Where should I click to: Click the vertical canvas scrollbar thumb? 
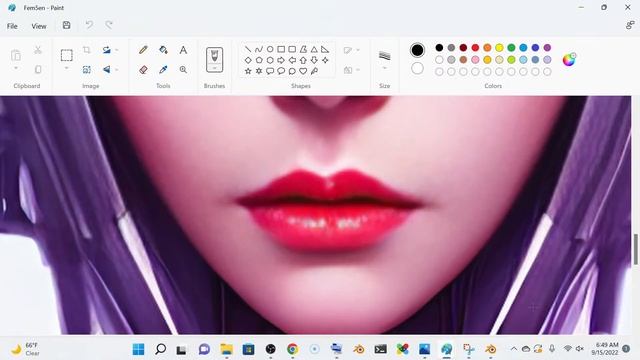[636, 249]
